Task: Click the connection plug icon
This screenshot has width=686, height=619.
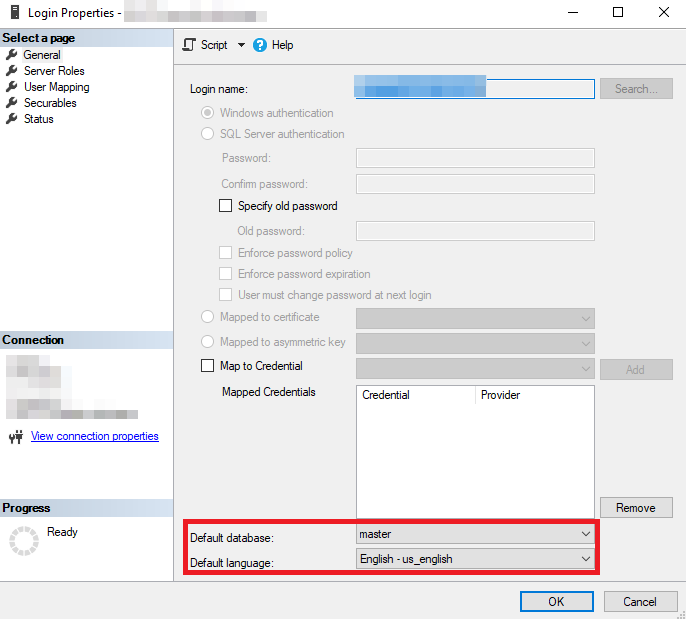Action: tap(16, 436)
